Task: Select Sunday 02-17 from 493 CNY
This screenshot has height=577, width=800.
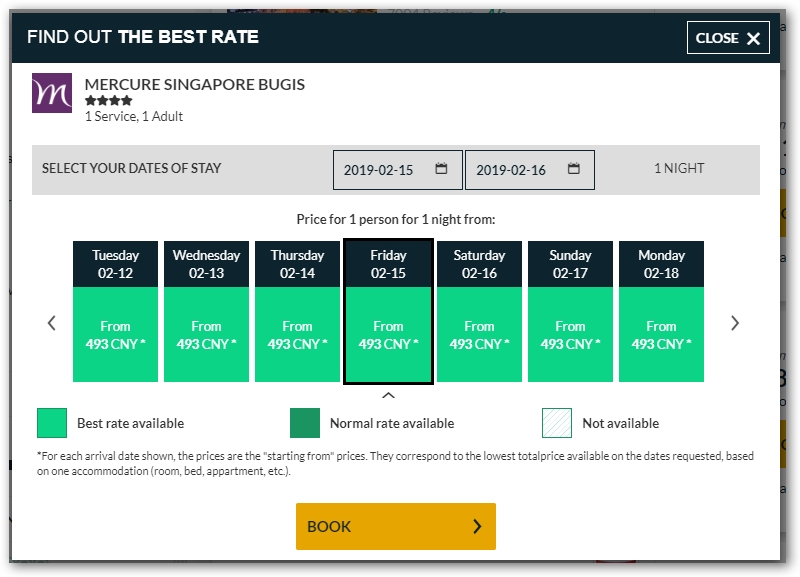Action: point(570,311)
